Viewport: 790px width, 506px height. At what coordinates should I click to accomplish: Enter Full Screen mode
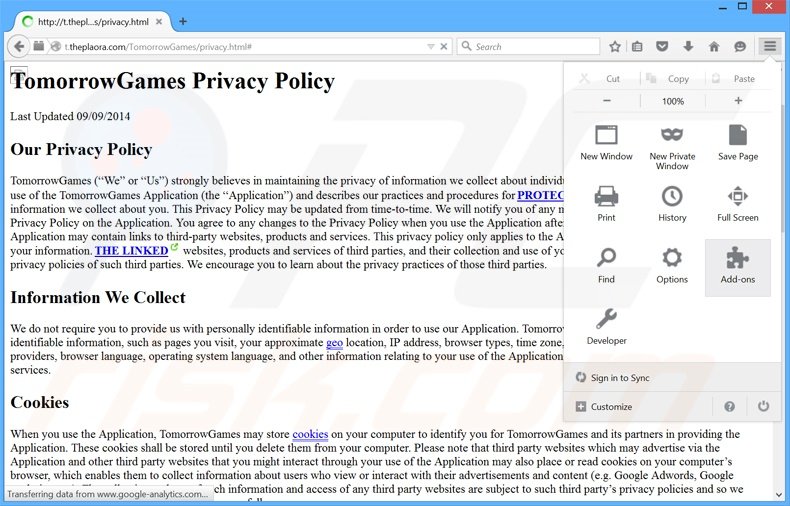[737, 204]
